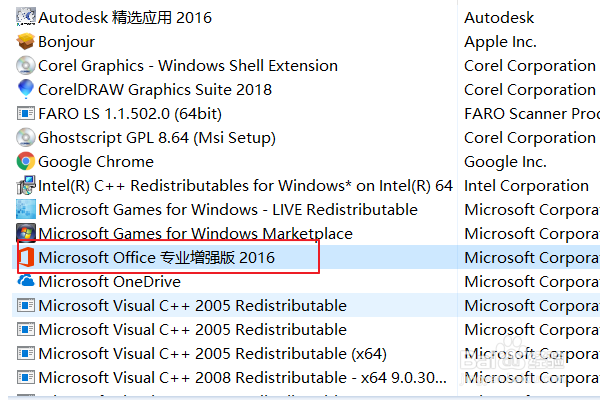This screenshot has width=600, height=400.
Task: Click the Google Chrome icon
Action: 26,161
